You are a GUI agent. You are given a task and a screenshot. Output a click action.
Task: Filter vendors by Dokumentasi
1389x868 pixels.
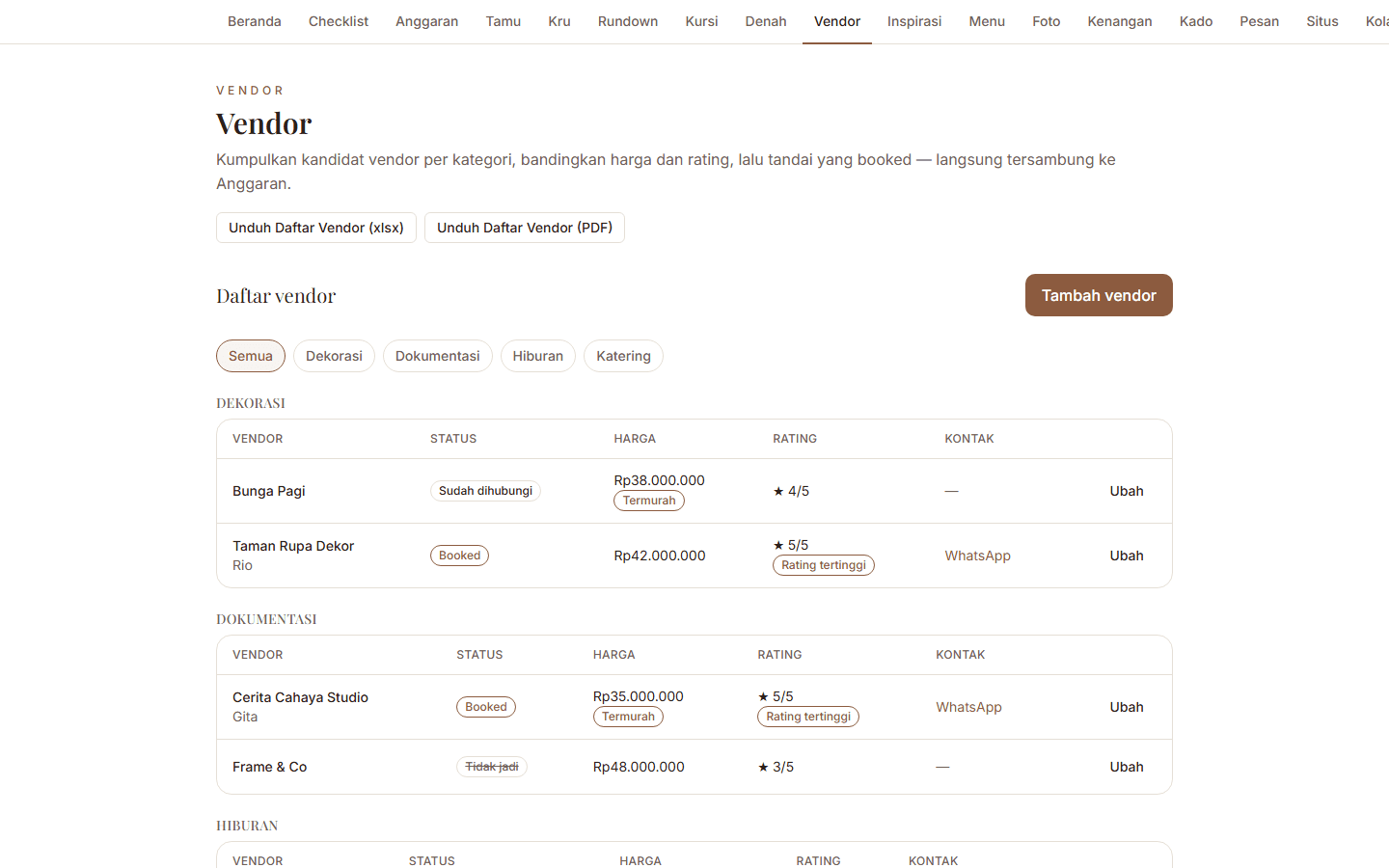(x=438, y=356)
